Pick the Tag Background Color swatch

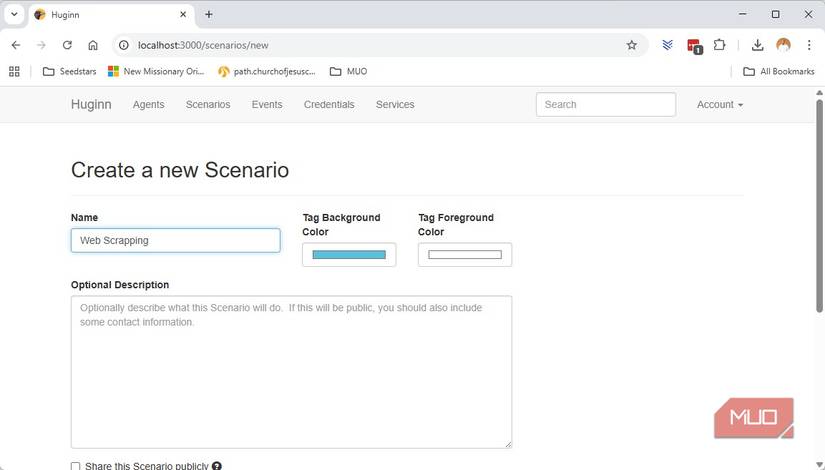click(x=349, y=255)
